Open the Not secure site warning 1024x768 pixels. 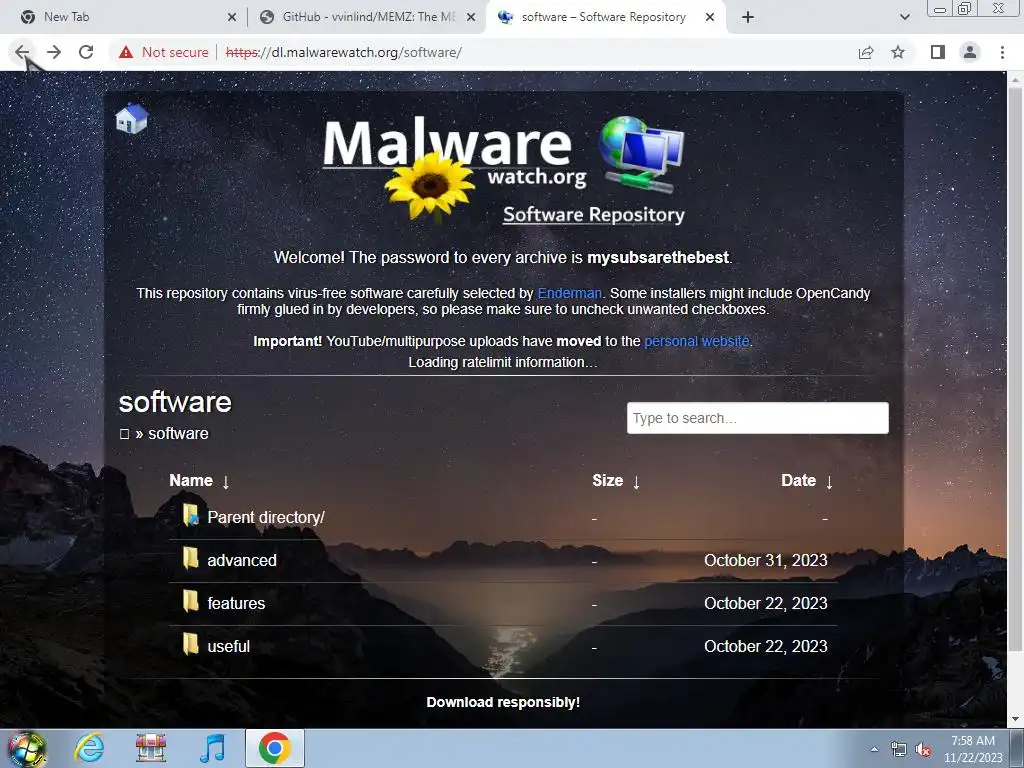pyautogui.click(x=164, y=52)
